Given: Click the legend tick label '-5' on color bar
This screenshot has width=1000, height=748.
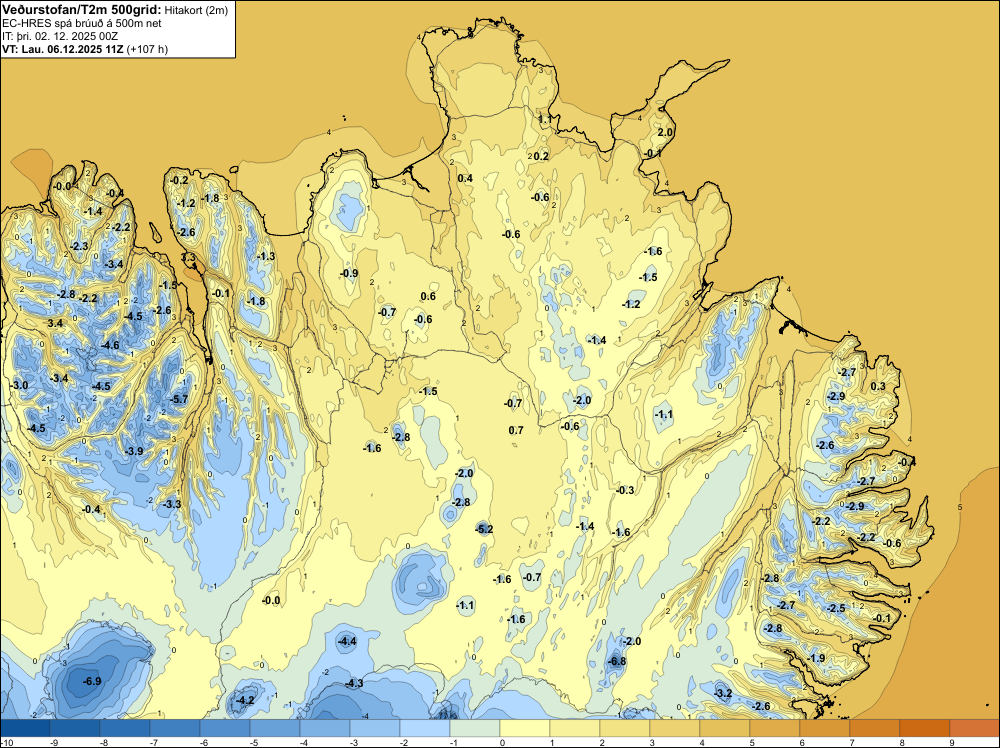Looking at the screenshot, I should (x=253, y=742).
